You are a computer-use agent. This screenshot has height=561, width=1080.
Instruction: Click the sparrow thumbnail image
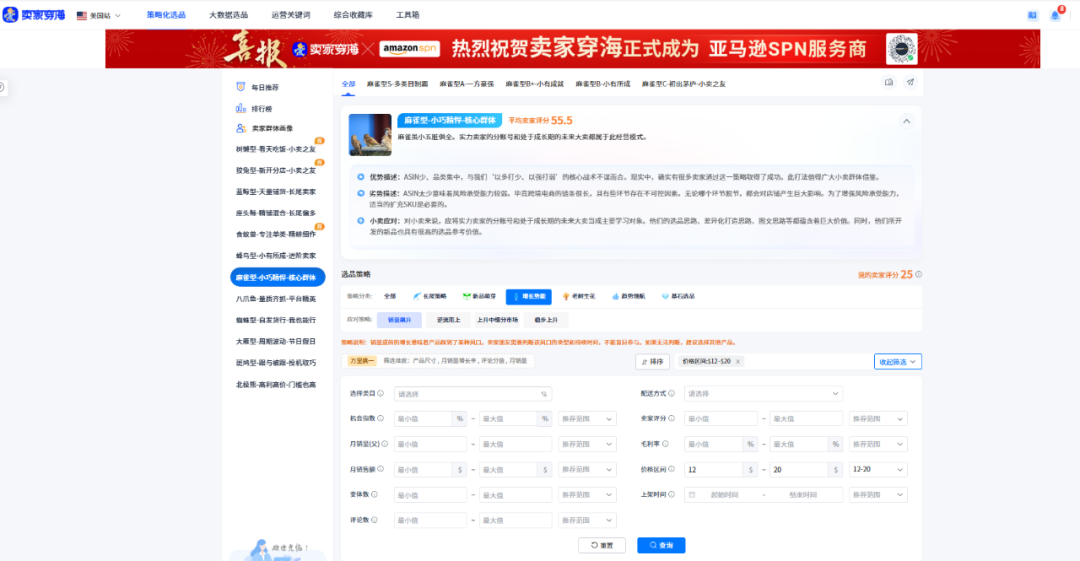point(370,134)
